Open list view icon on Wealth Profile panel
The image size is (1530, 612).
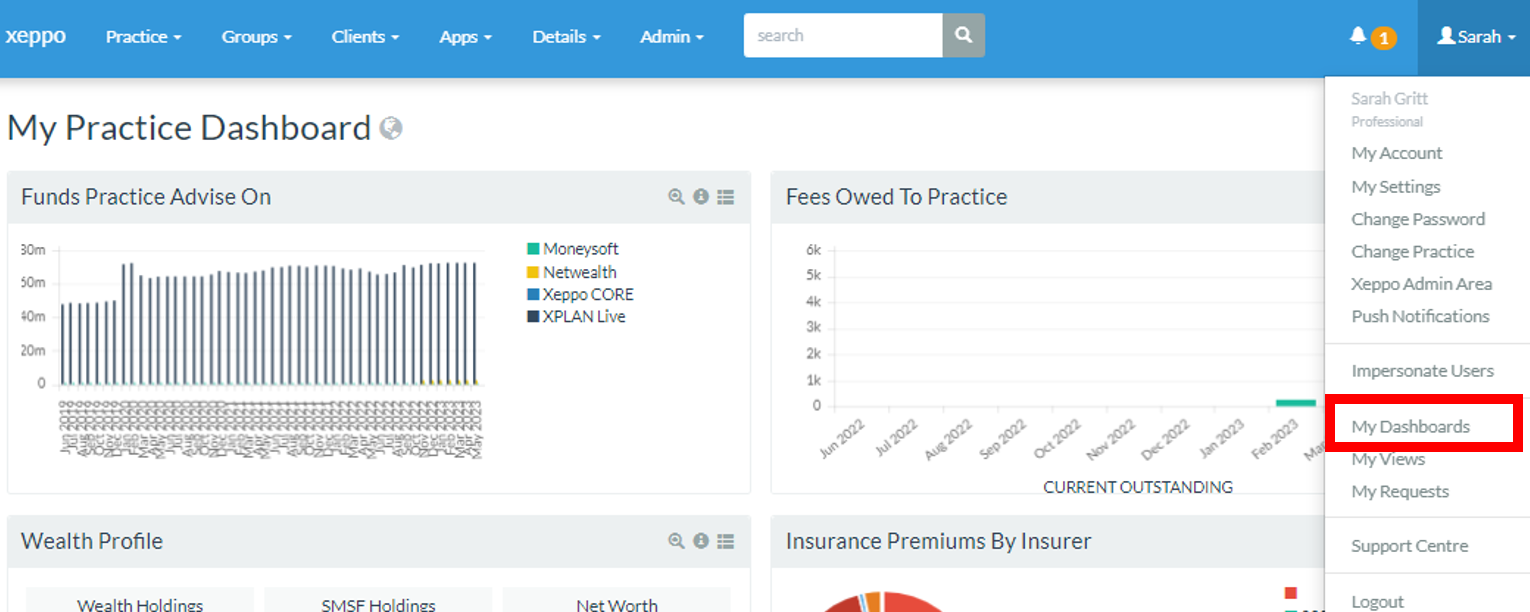(x=726, y=541)
